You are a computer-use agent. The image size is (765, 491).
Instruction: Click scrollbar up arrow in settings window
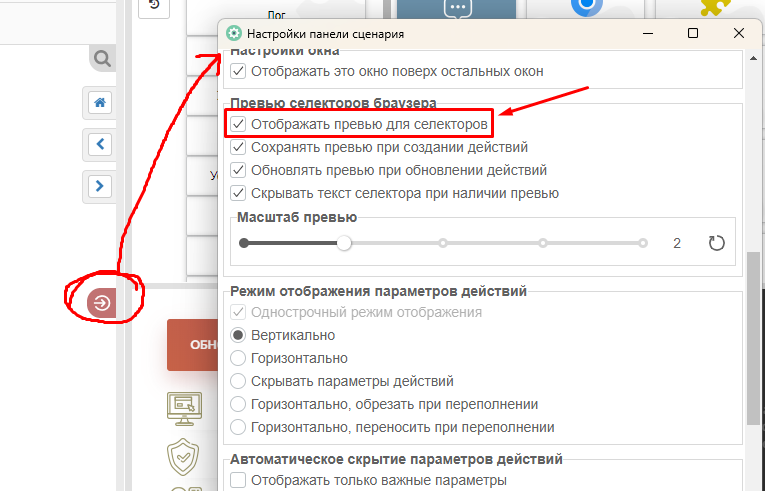752,59
